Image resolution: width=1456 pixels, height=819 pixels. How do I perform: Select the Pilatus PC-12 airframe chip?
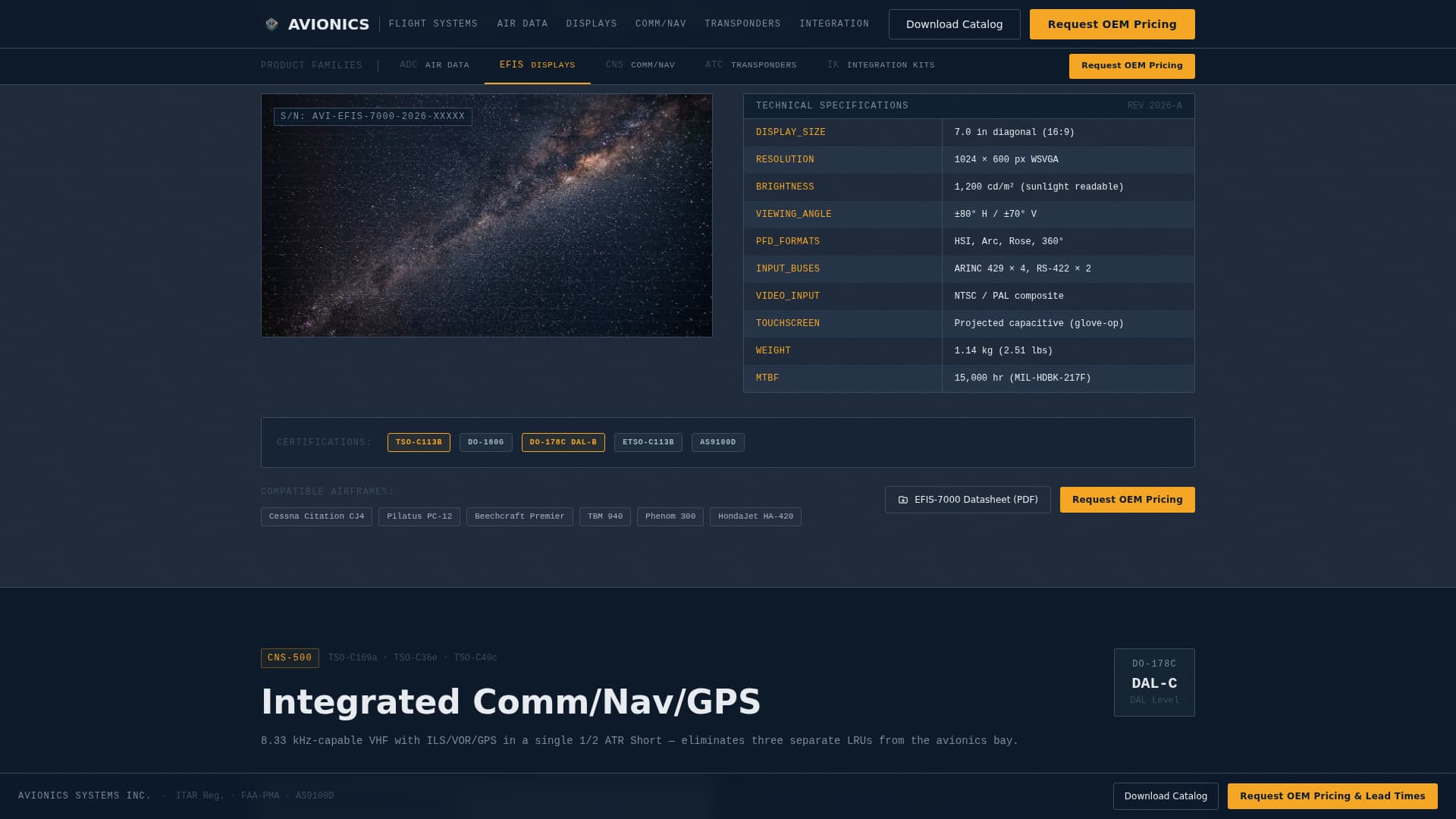coord(419,516)
